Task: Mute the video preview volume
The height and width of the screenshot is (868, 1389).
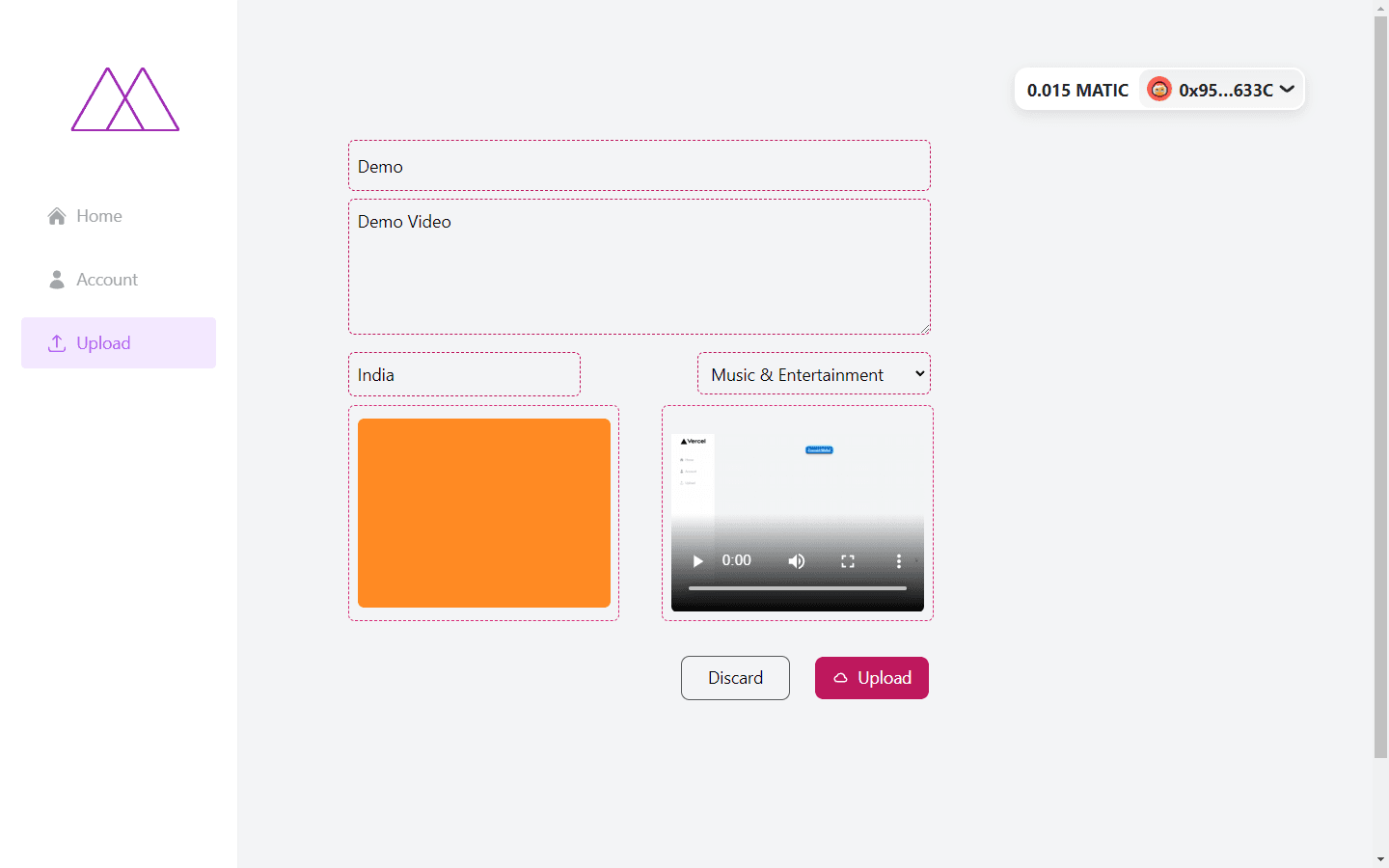Action: (x=797, y=561)
